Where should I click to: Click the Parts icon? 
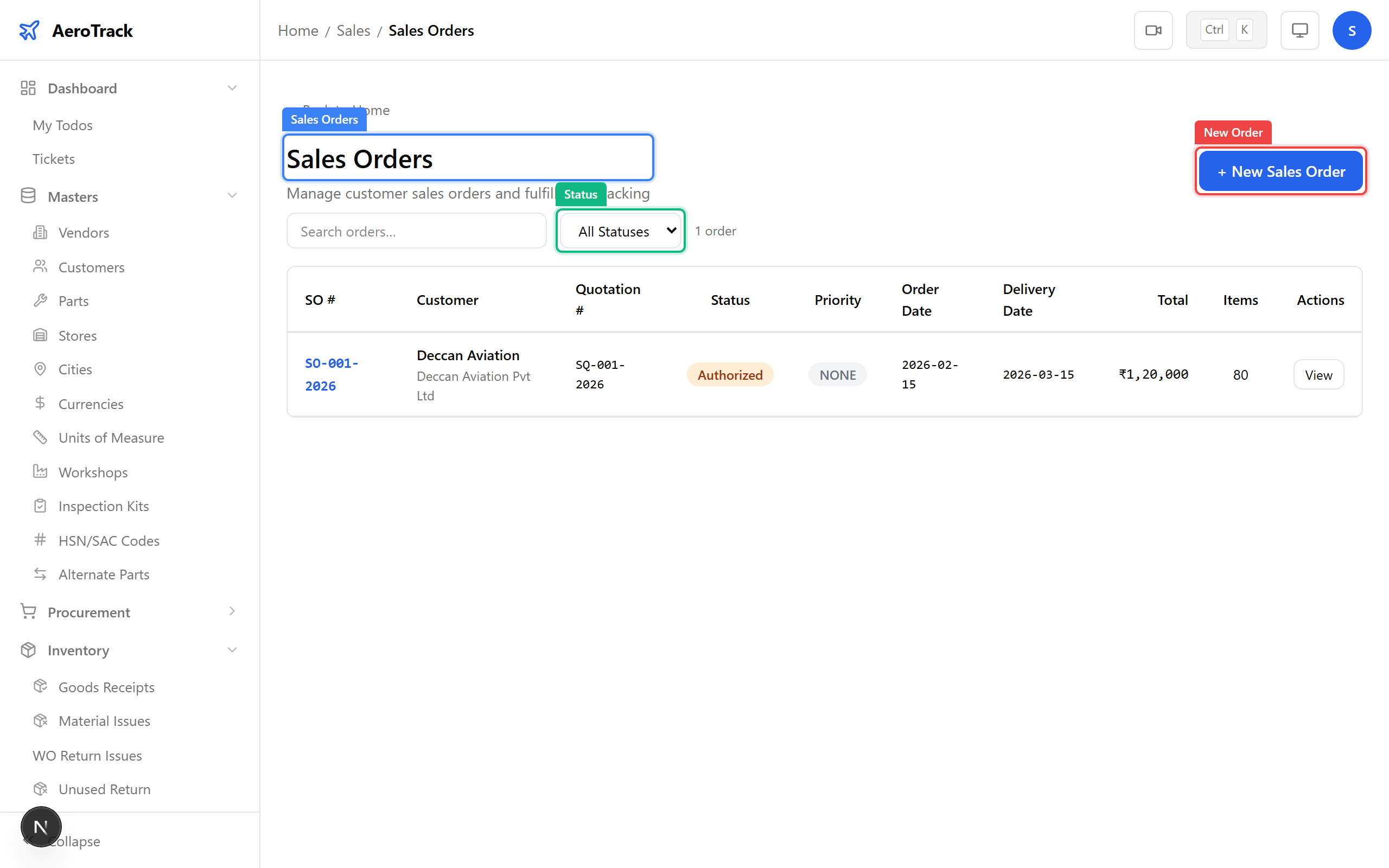tap(40, 300)
